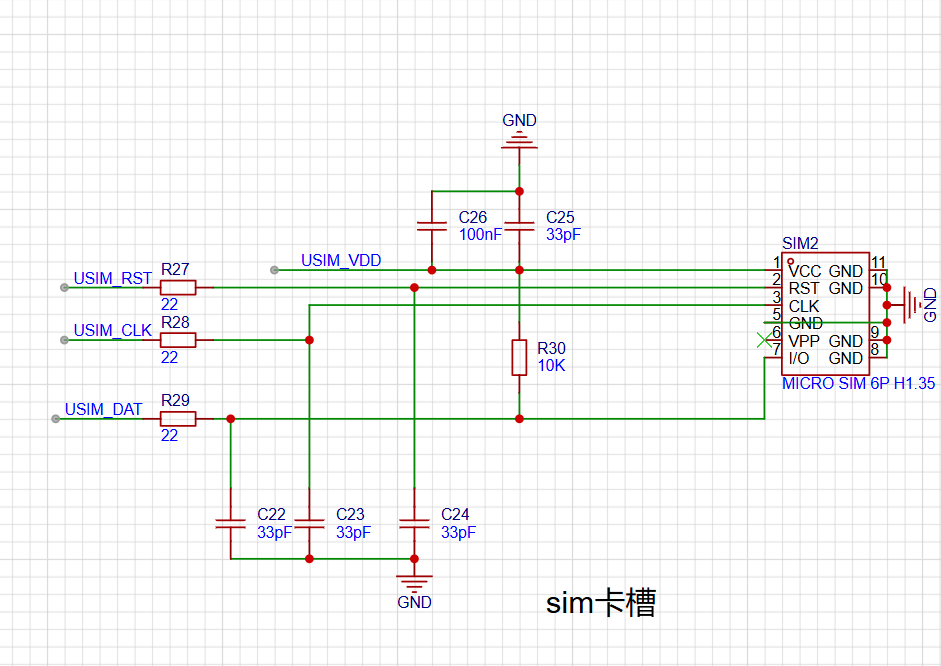The image size is (941, 666).
Task: Click the no-connect X marker on VPP pin
Action: pyautogui.click(x=764, y=340)
